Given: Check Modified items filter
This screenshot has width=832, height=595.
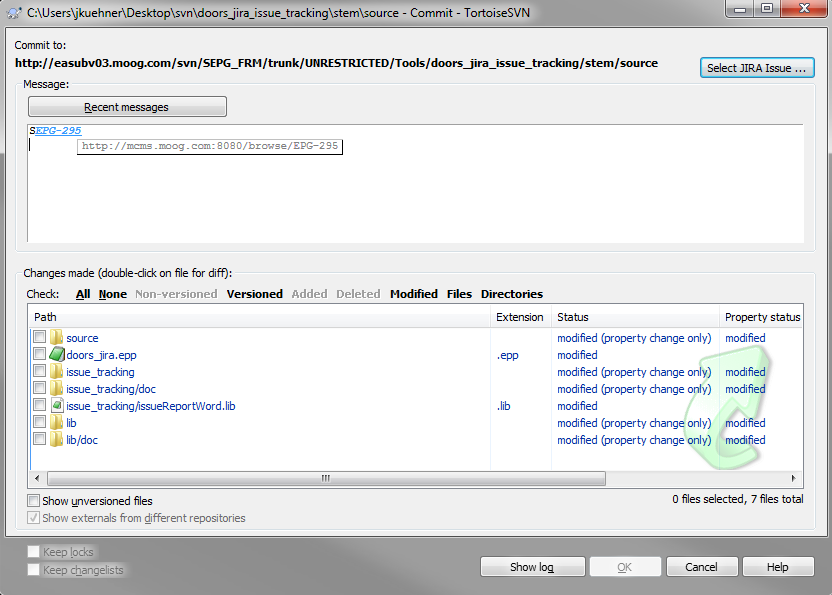Looking at the screenshot, I should (x=414, y=294).
